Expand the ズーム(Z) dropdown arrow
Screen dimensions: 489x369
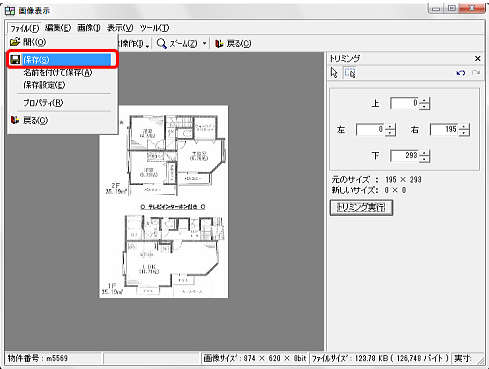click(x=204, y=44)
